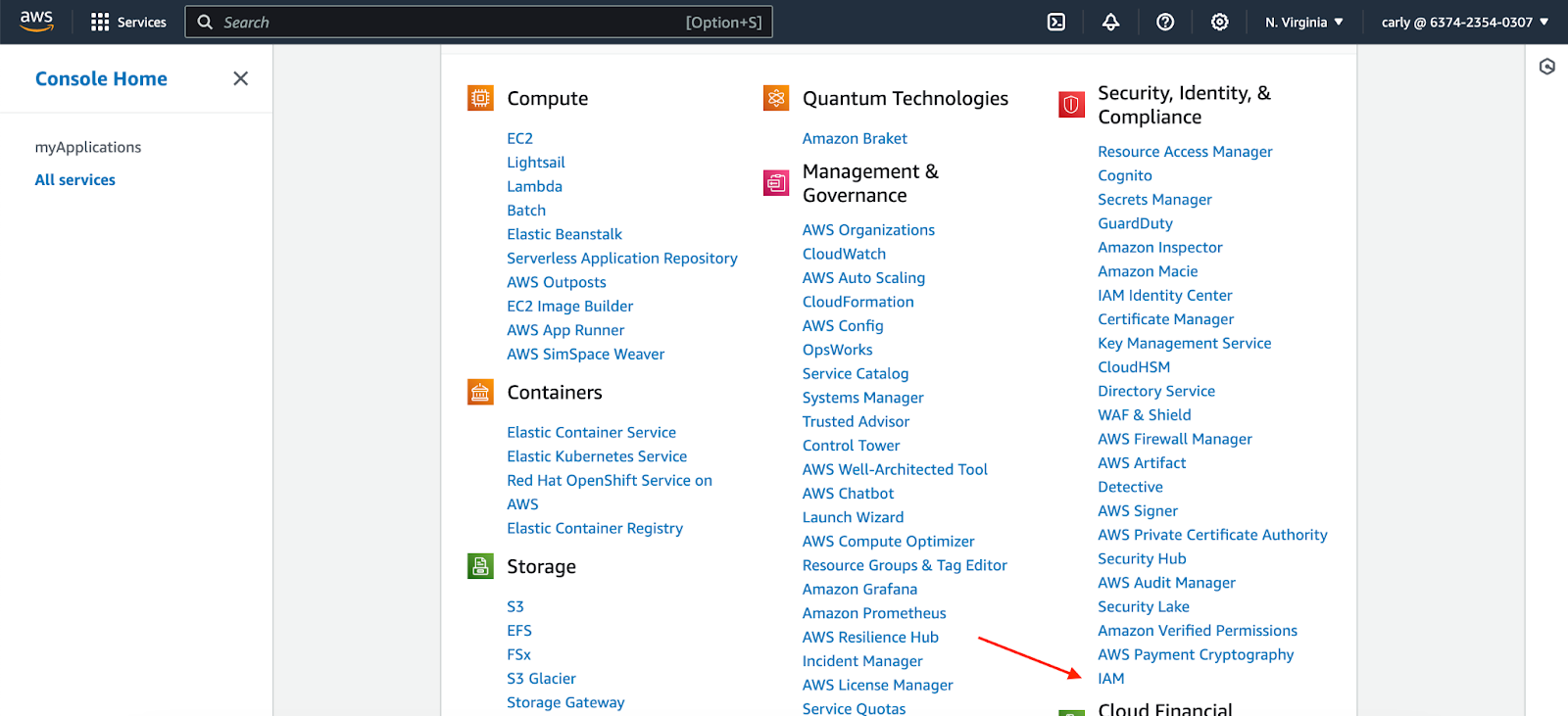
Task: Open Amazon Verified Permissions link
Action: click(1198, 631)
